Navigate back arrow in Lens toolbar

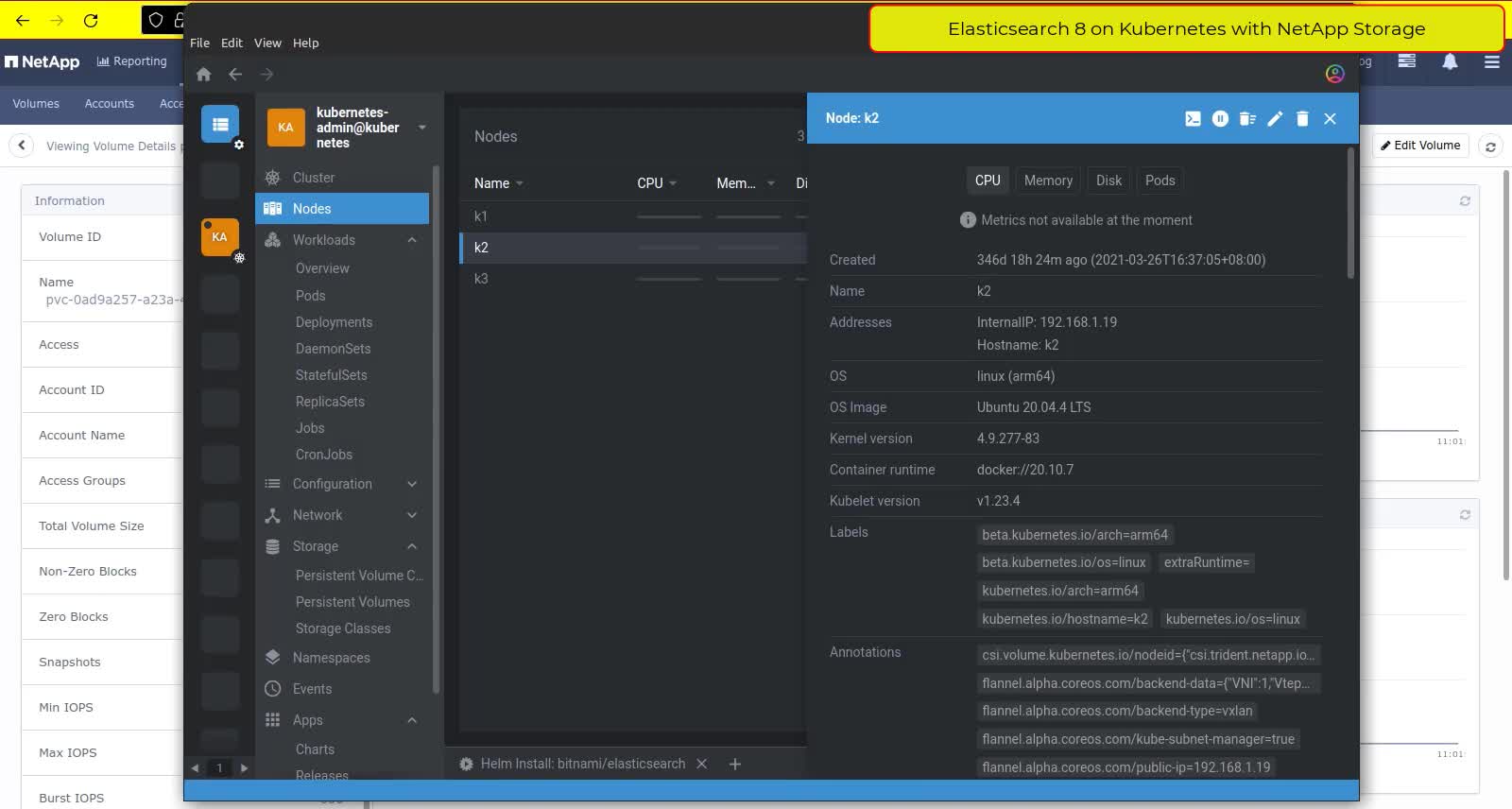click(x=235, y=74)
